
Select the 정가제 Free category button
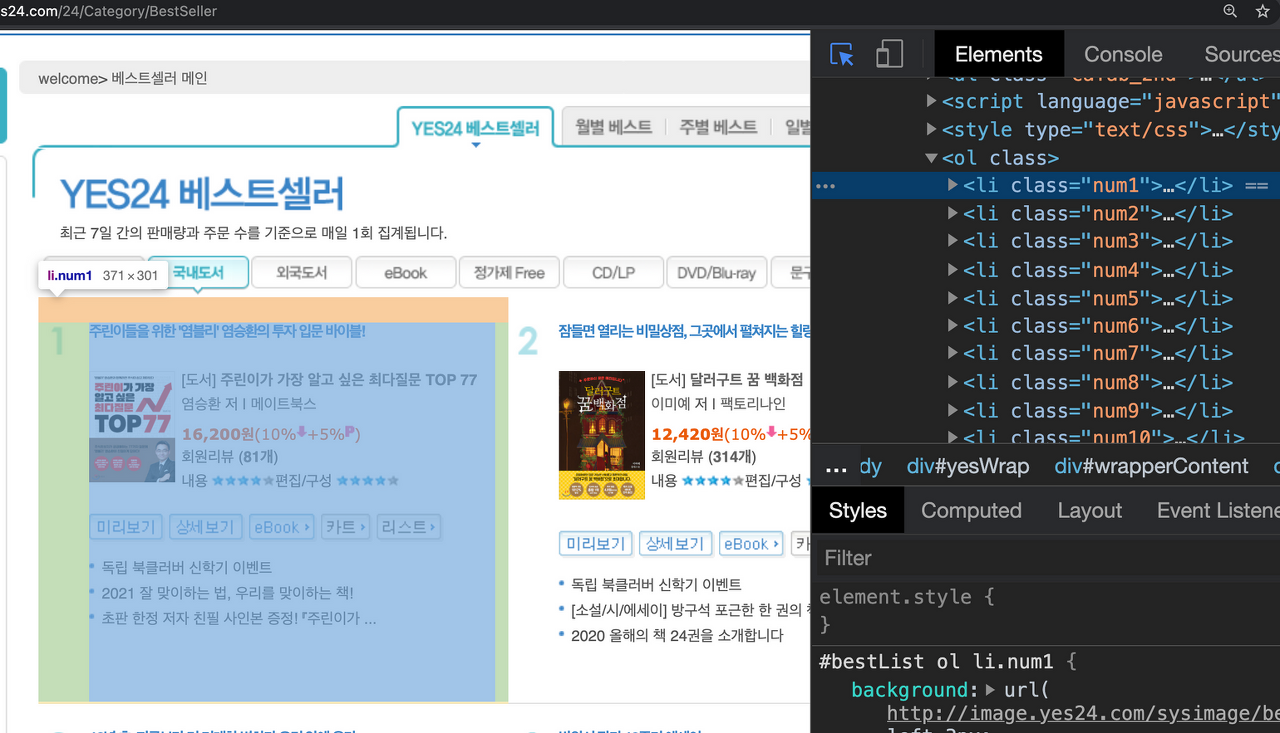[x=510, y=272]
